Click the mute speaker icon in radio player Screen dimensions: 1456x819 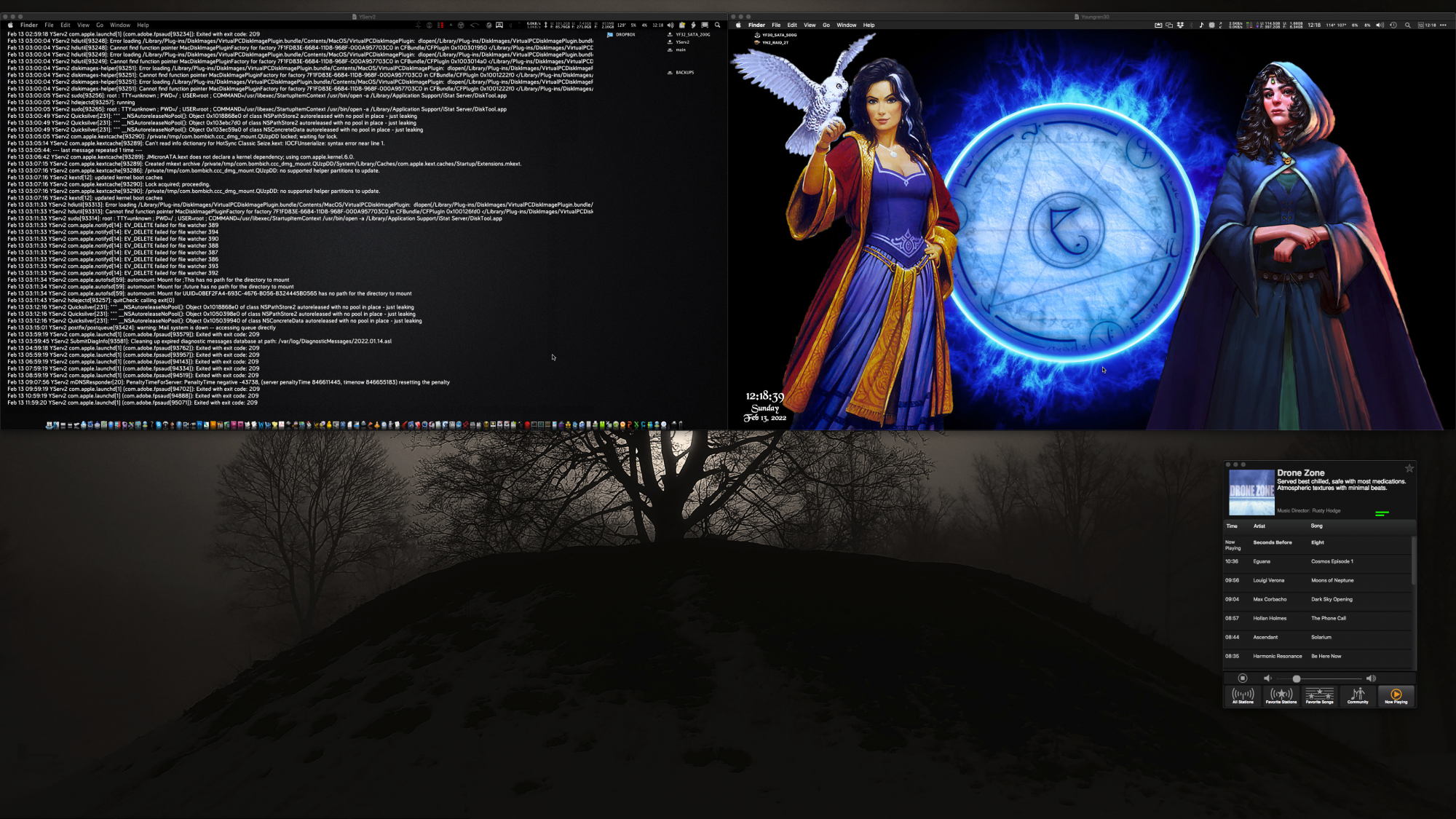[1267, 678]
